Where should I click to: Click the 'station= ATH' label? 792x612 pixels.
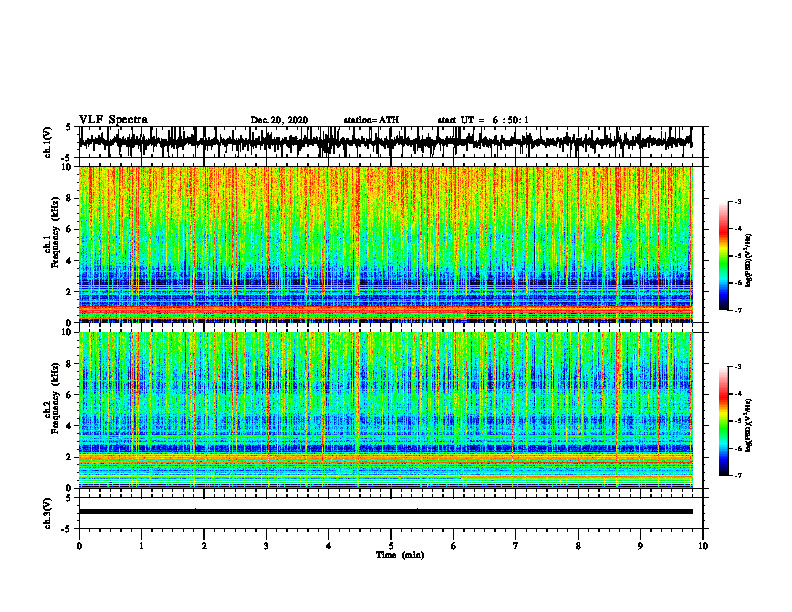coord(371,120)
